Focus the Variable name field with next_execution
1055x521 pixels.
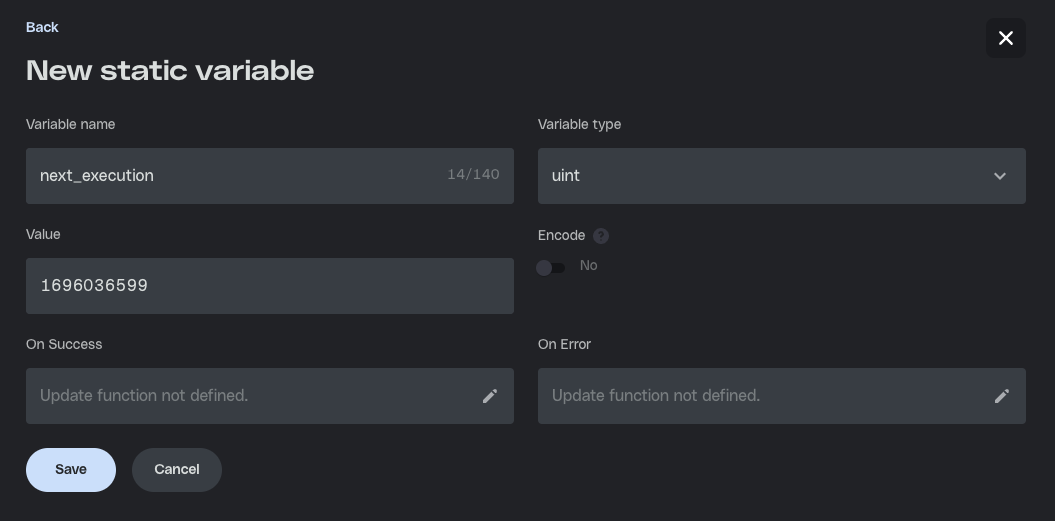pos(230,176)
